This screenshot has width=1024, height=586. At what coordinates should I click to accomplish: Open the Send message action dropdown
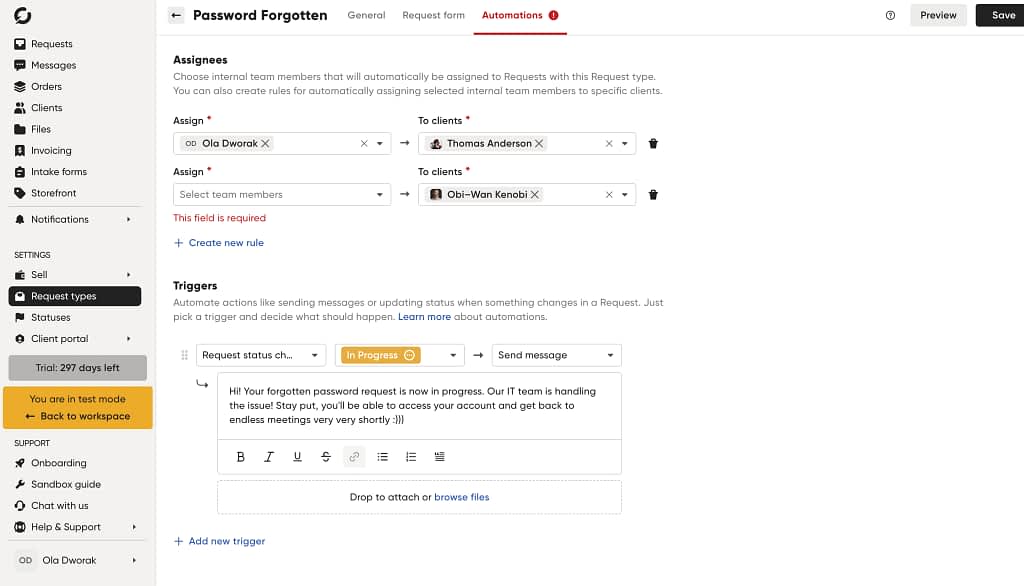[556, 355]
